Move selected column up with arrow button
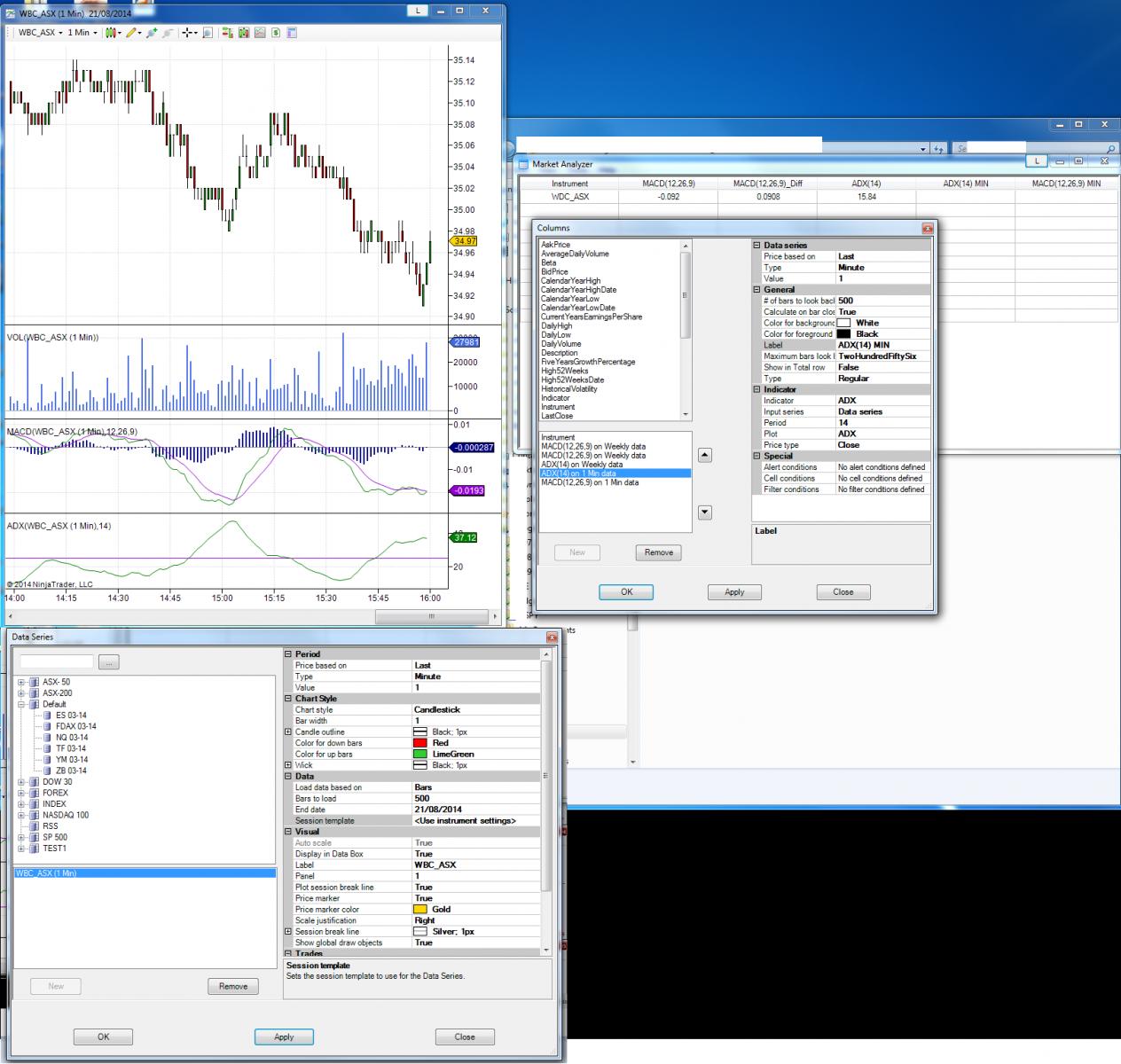Screen dimensions: 1121x1064 click(x=705, y=456)
